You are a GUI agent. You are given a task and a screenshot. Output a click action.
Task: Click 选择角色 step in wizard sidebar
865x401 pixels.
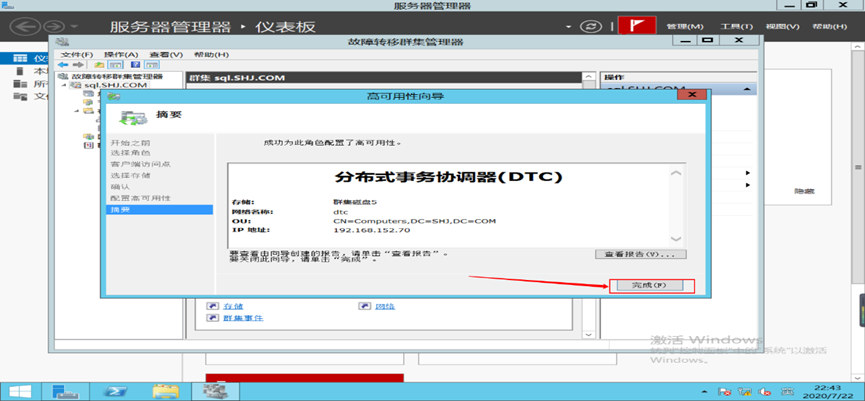(x=130, y=152)
